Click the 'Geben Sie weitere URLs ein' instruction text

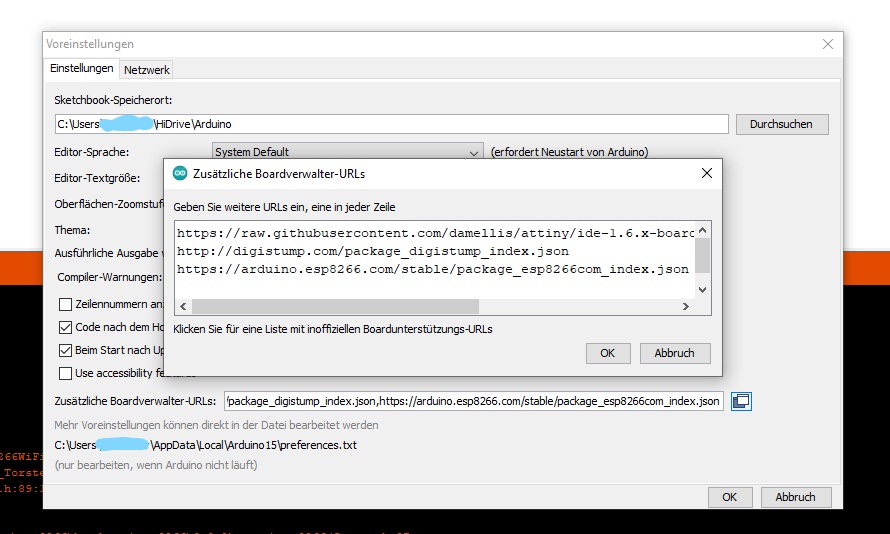pos(284,207)
